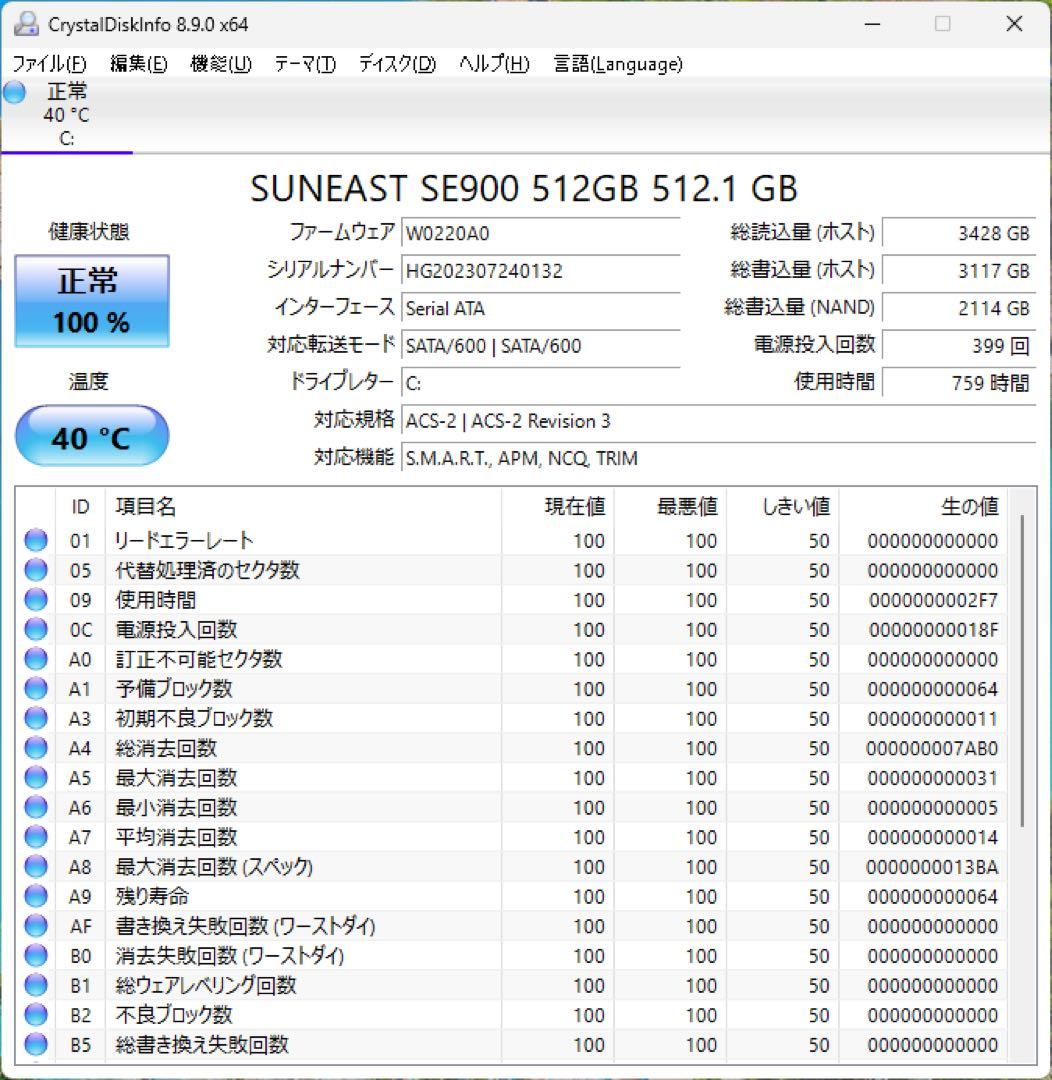The image size is (1052, 1080).
Task: Click the blue dot beside 総ウェアレベリング回数
Action: (35, 985)
